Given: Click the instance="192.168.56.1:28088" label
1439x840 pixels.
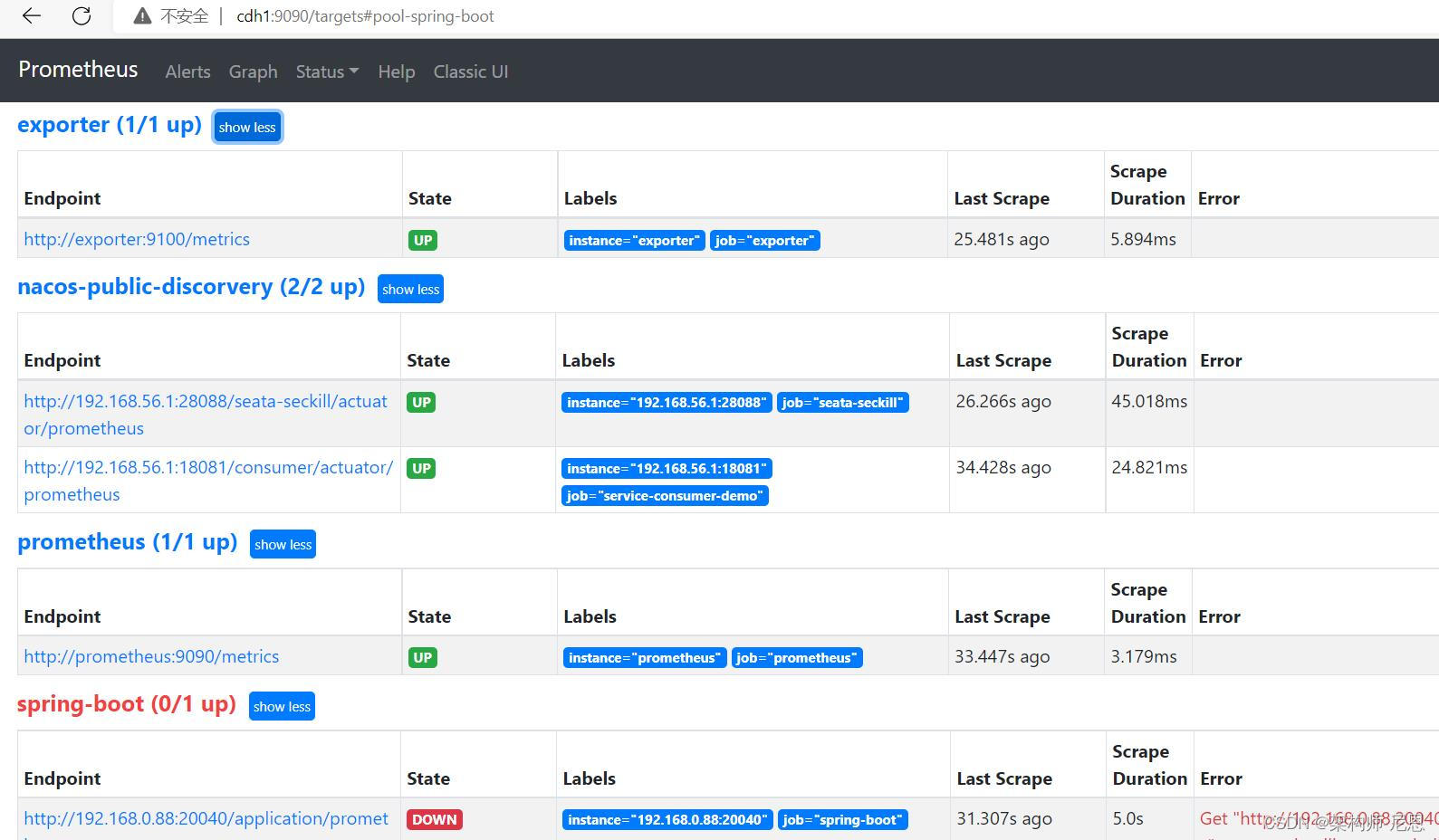Looking at the screenshot, I should (x=667, y=402).
